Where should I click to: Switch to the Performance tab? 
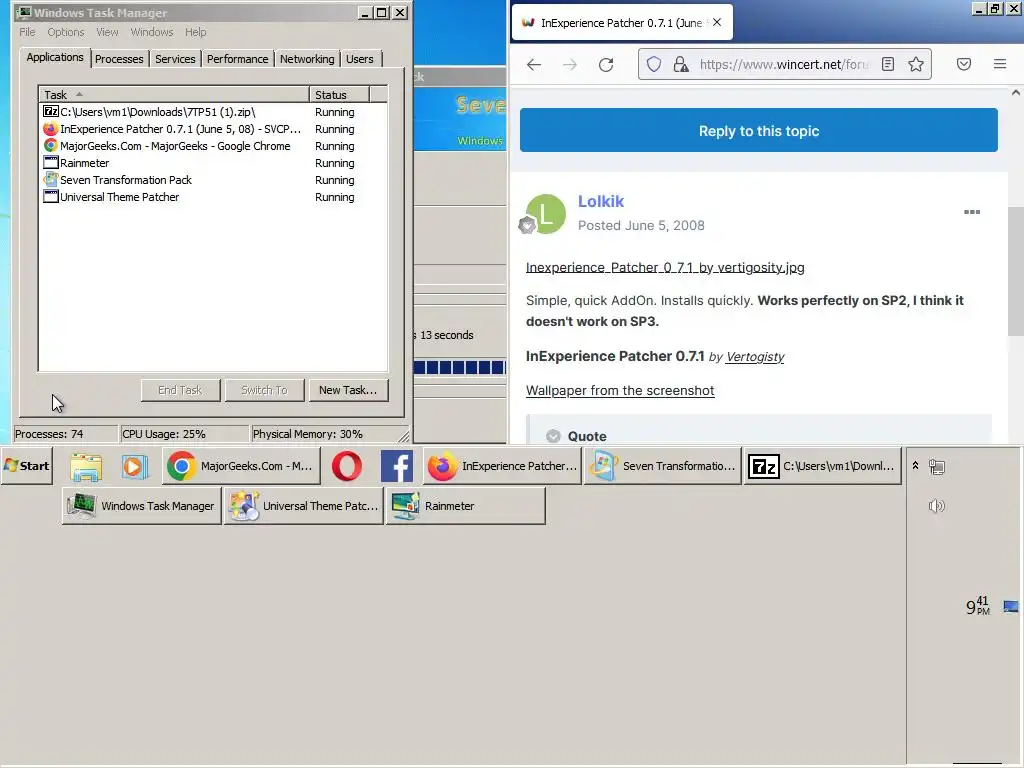coord(237,59)
